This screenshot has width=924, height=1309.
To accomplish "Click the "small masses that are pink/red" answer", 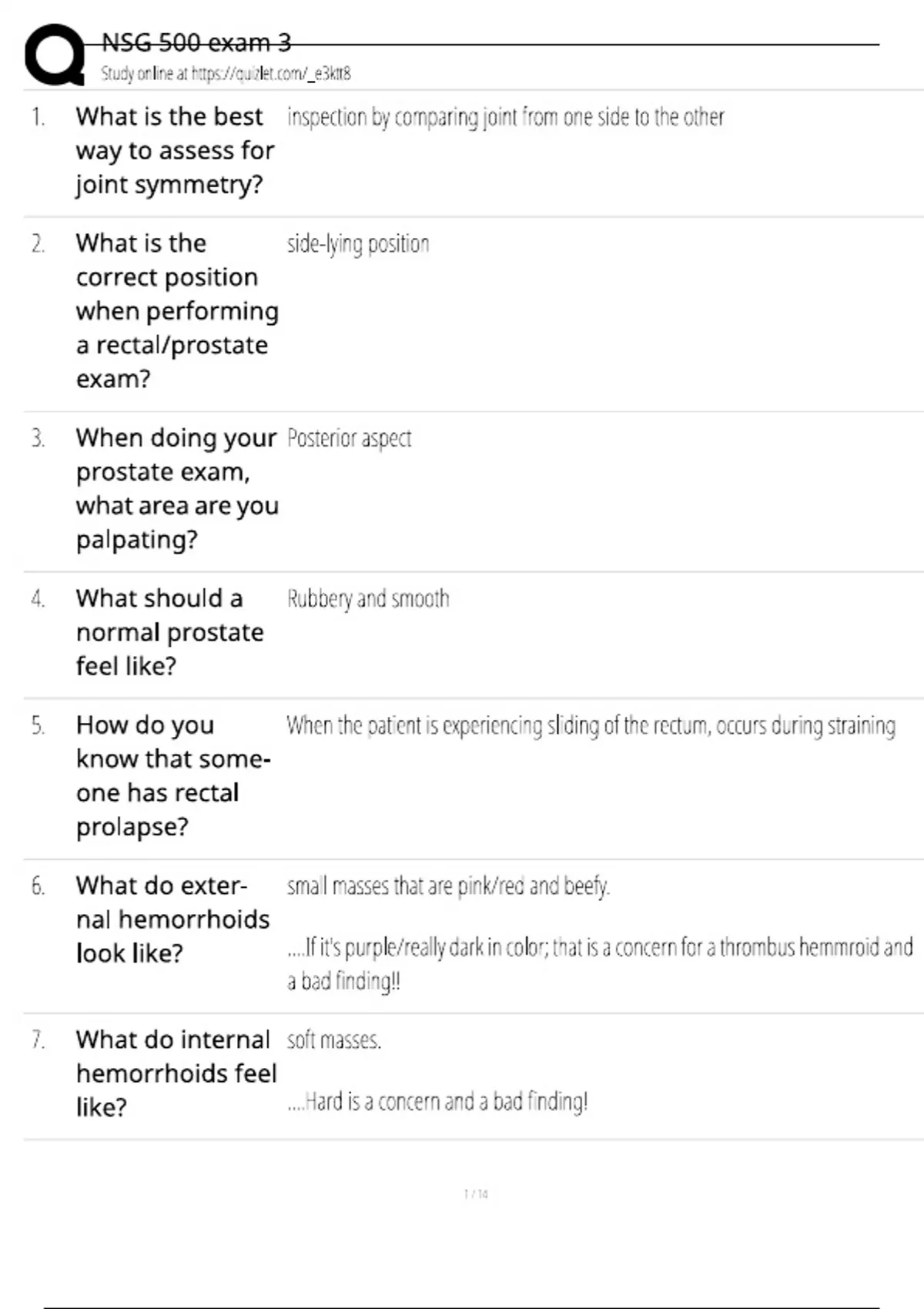I will 448,886.
